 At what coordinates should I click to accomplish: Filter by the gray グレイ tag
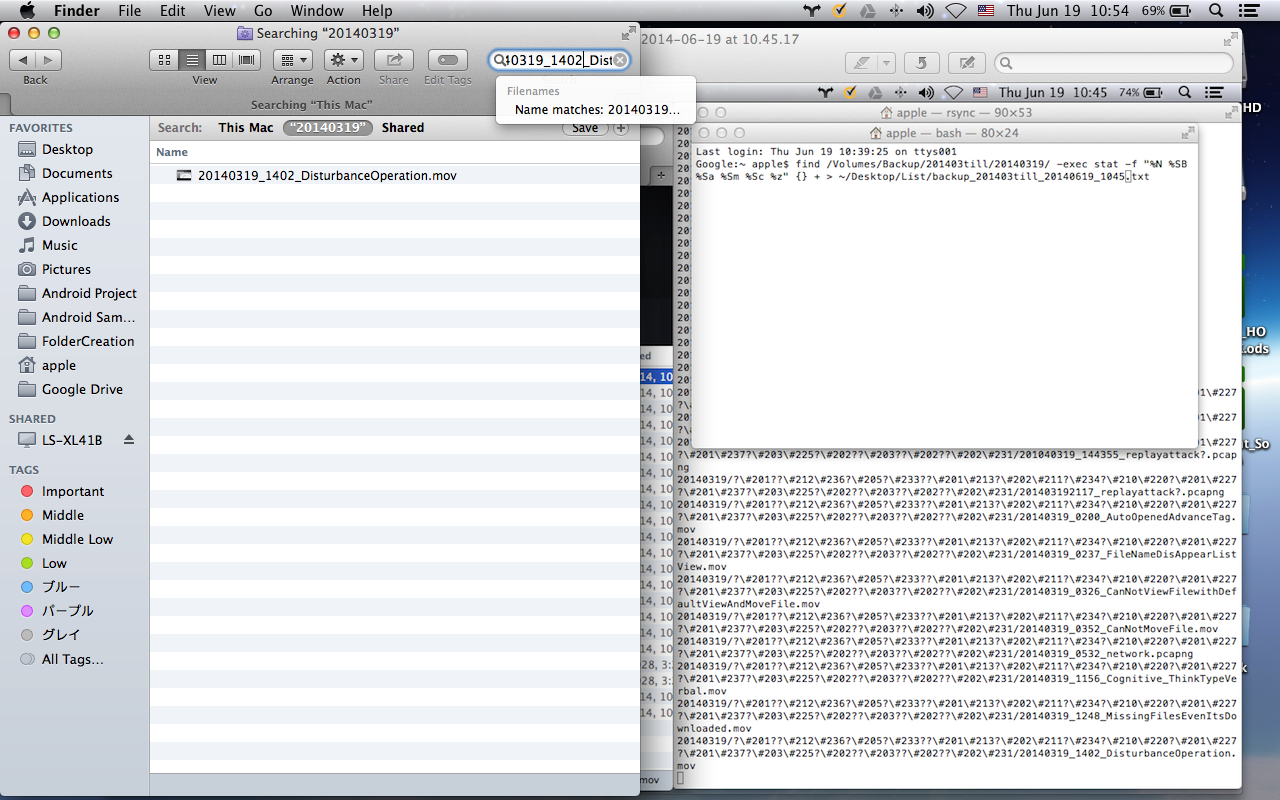pyautogui.click(x=61, y=635)
